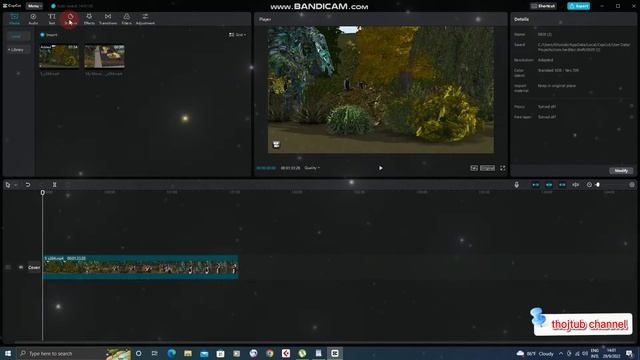Toggle the third teal timeline icon
640x360 pixels.
562,185
